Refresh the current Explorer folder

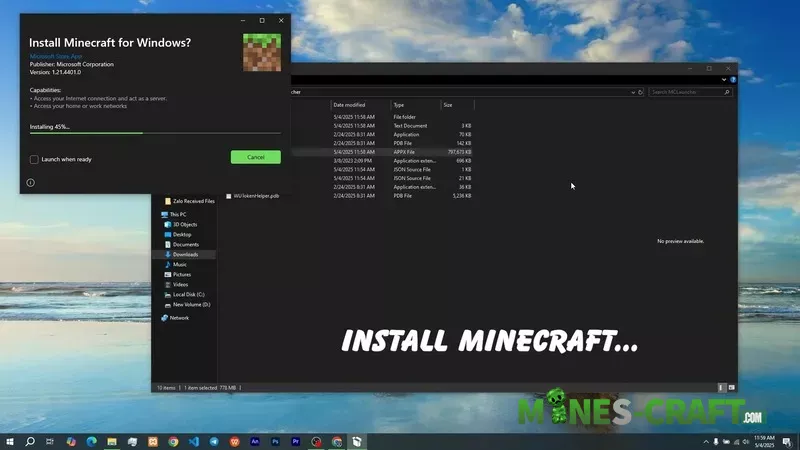(641, 91)
